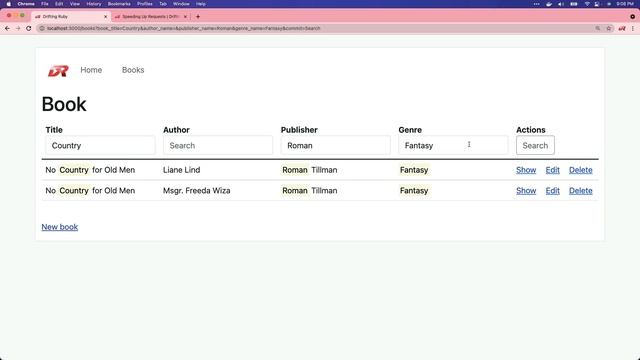Click the browser address bar URL
Screen dimensions: 640x360
184,28
